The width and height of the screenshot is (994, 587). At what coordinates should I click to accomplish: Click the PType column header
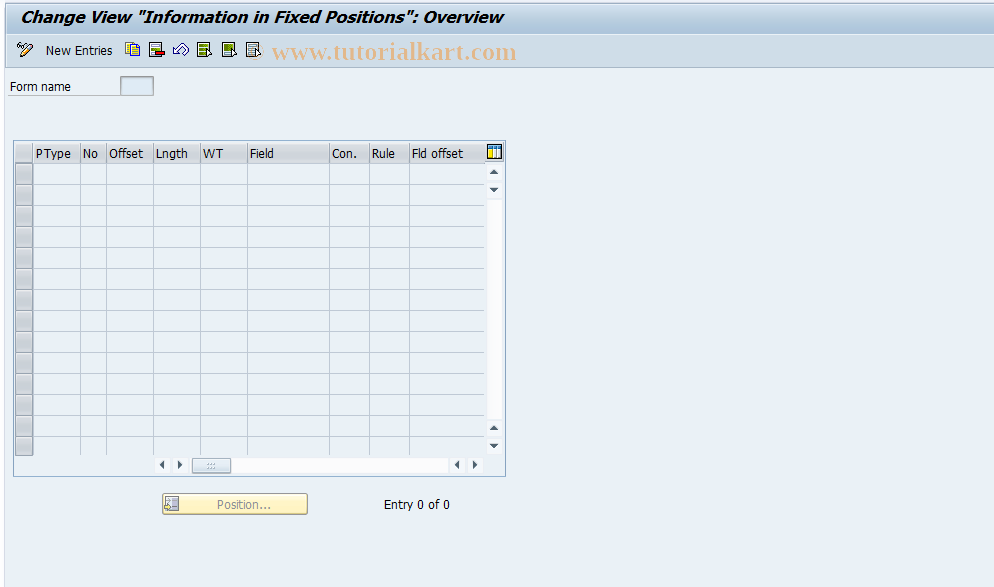coord(56,153)
